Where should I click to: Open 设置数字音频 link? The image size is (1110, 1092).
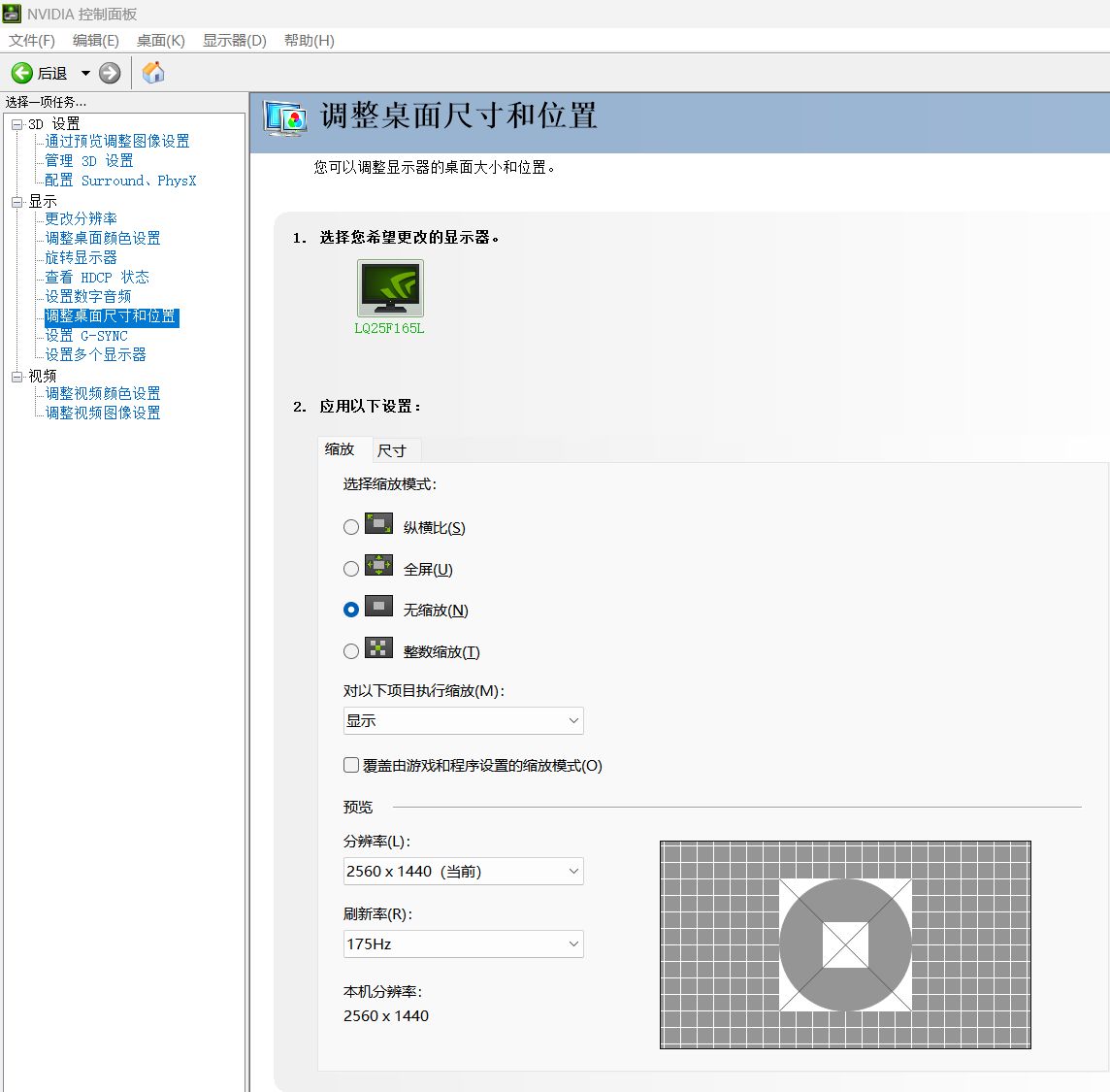click(x=87, y=297)
